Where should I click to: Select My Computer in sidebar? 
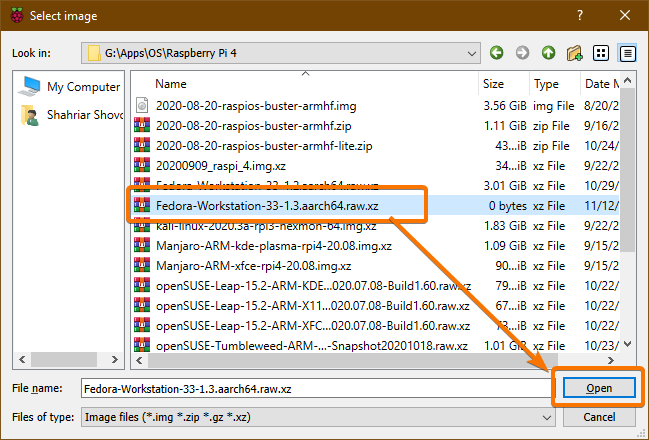pos(69,87)
